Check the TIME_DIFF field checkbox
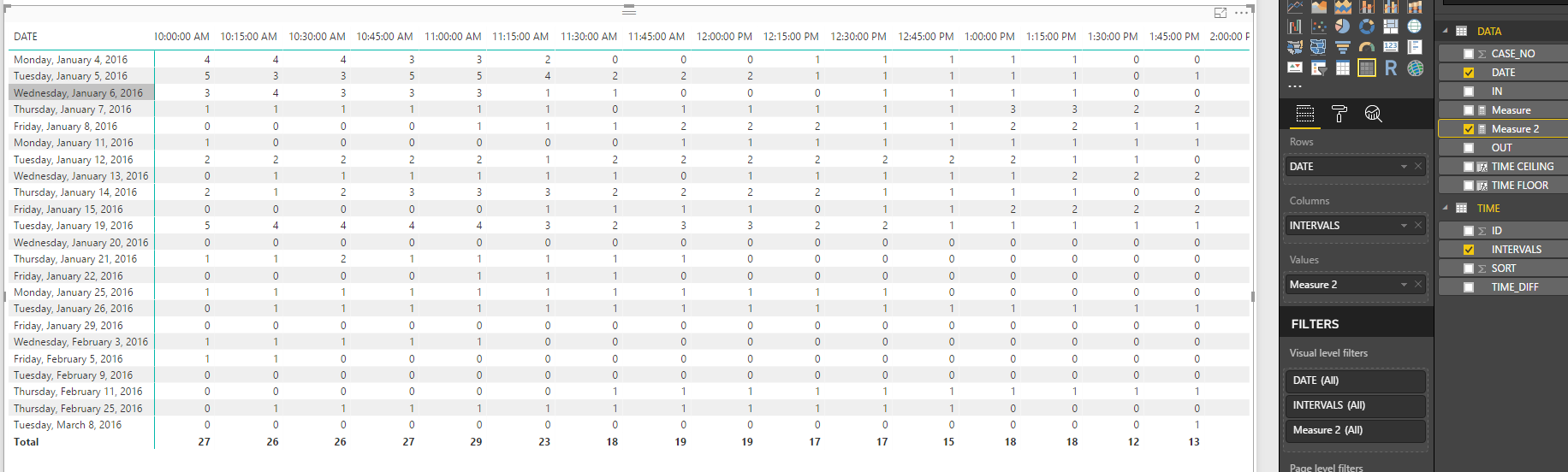Screen dimensions: 1568x472 (1469, 287)
